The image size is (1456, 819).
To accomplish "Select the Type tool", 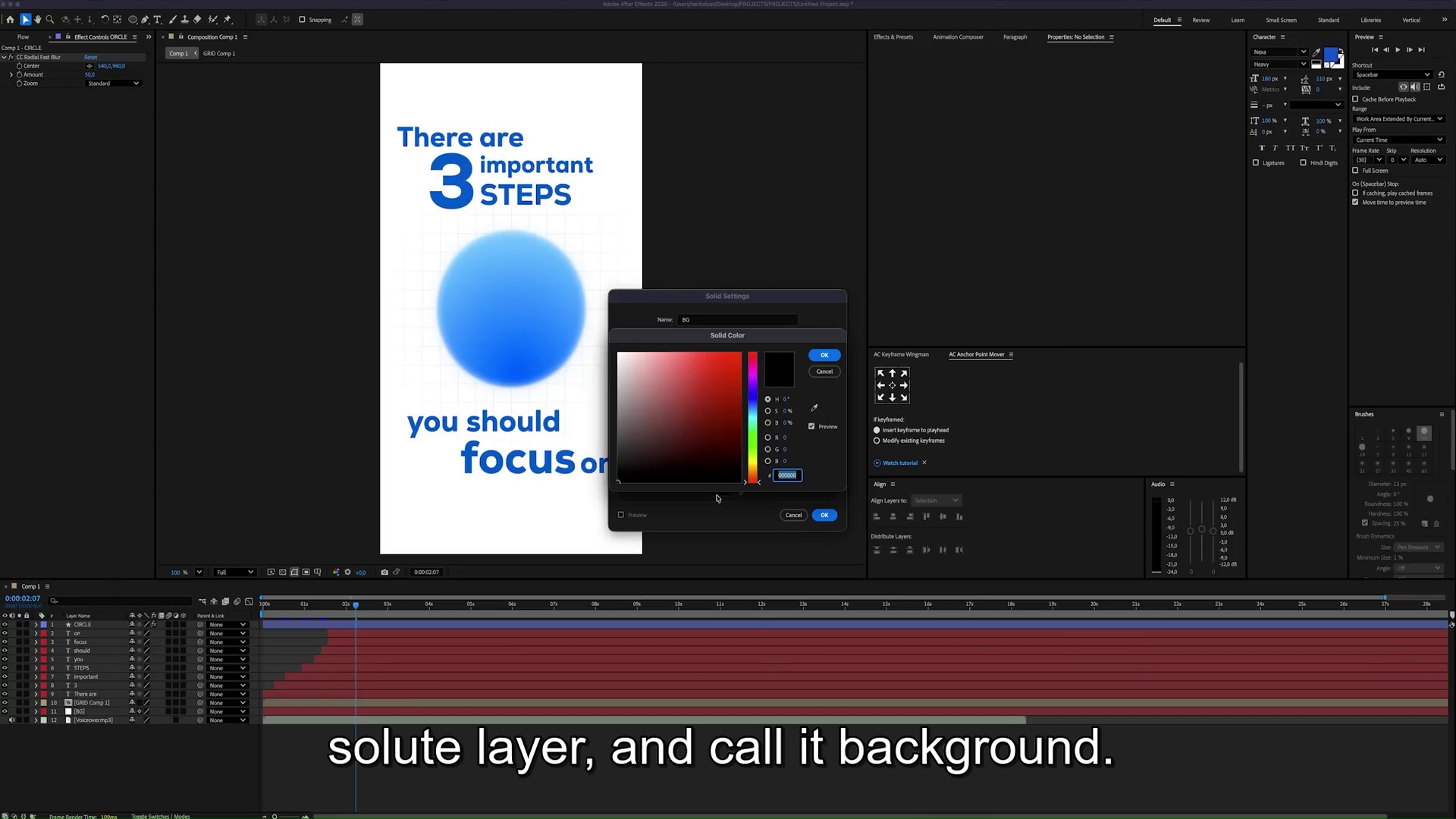I will (x=158, y=20).
